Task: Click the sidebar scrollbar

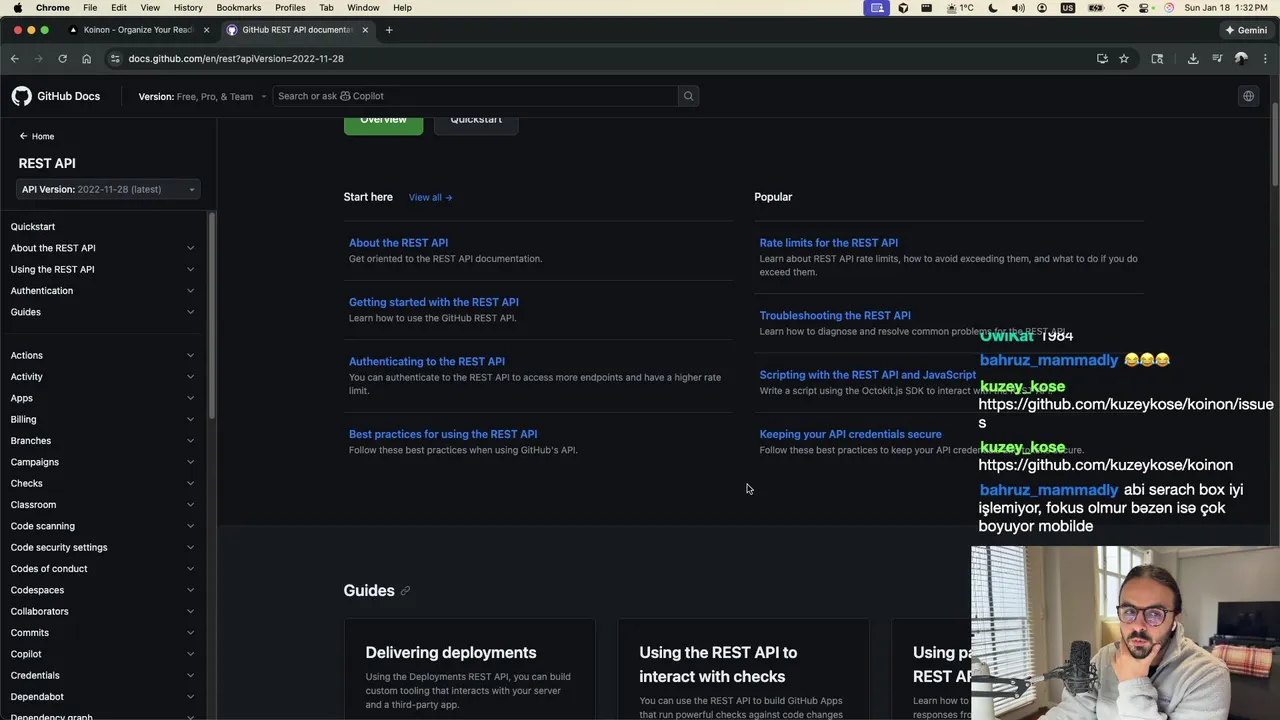Action: (x=211, y=316)
